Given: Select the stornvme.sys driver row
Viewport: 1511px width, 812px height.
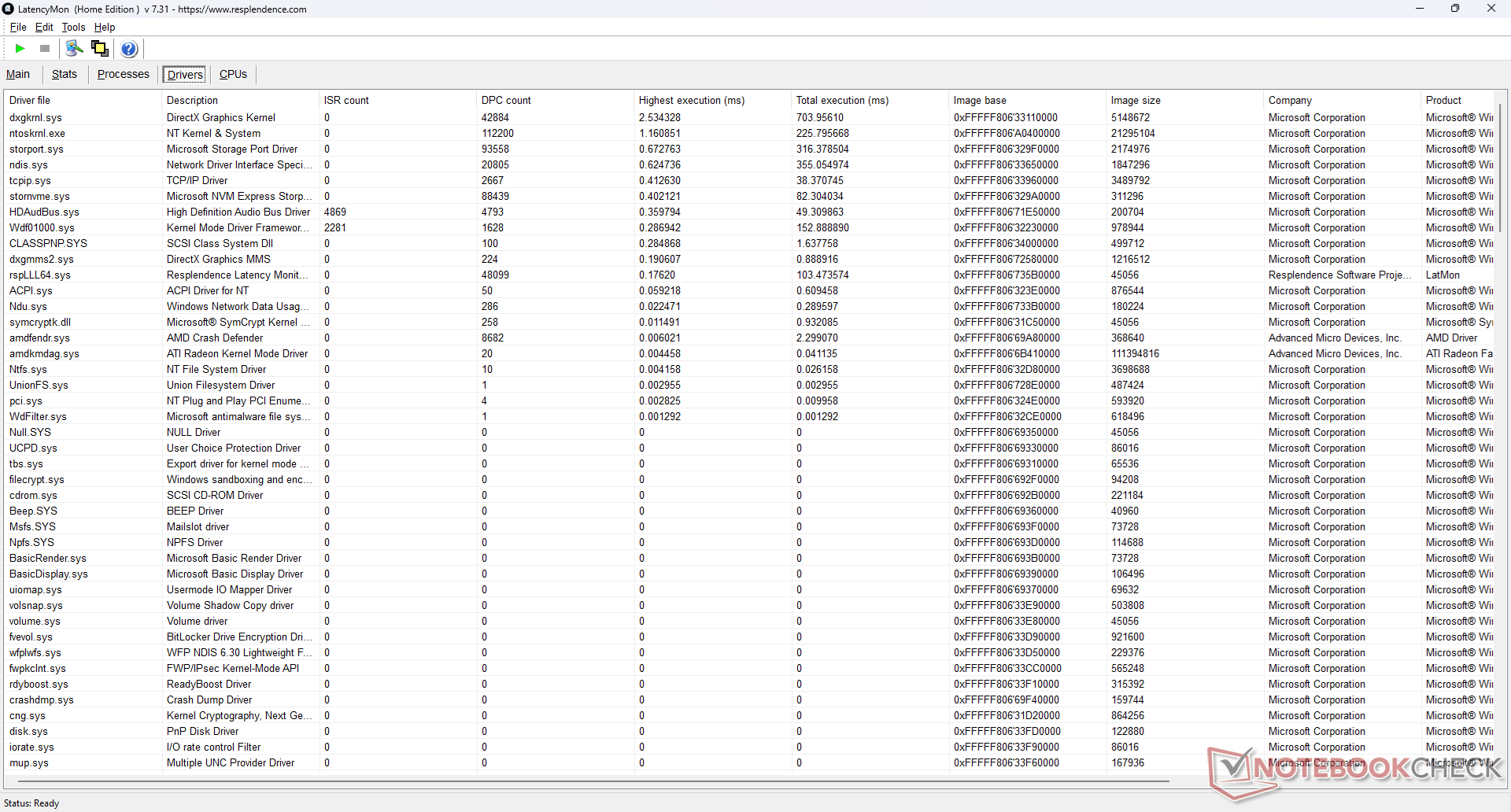Looking at the screenshot, I should (x=749, y=196).
